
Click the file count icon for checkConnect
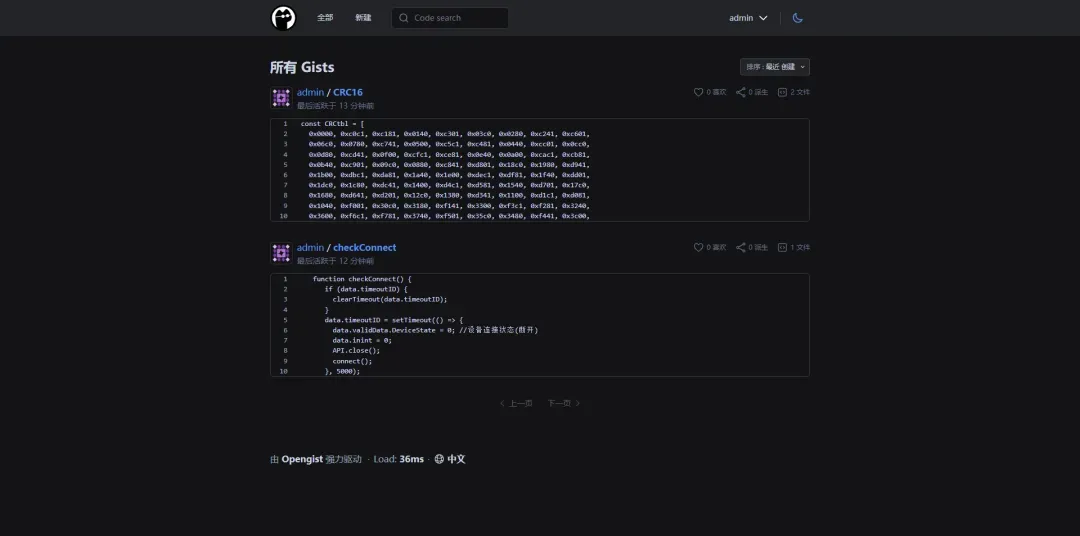pyautogui.click(x=784, y=247)
